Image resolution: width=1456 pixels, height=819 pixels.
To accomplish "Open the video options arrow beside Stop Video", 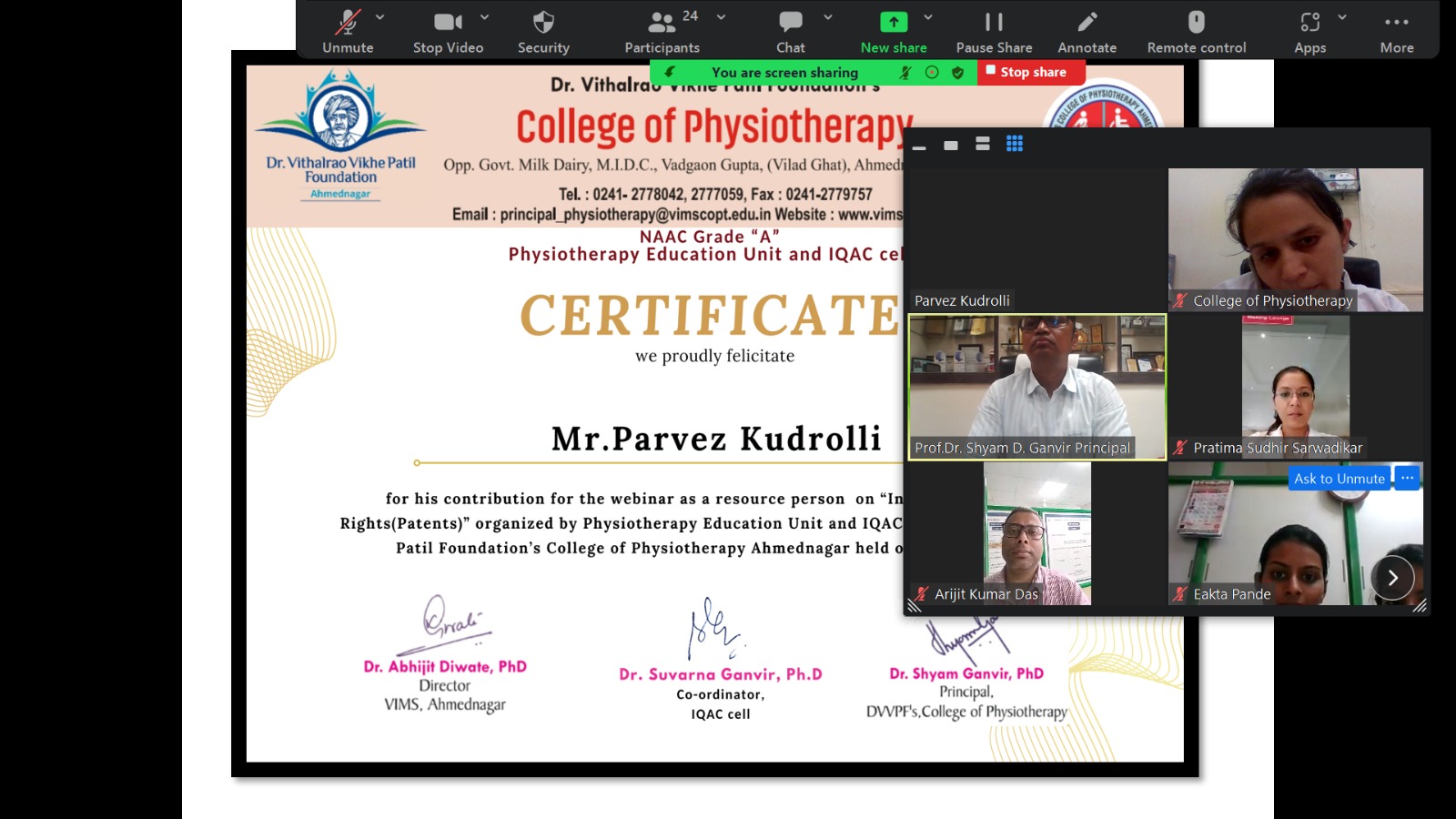I will pyautogui.click(x=485, y=16).
